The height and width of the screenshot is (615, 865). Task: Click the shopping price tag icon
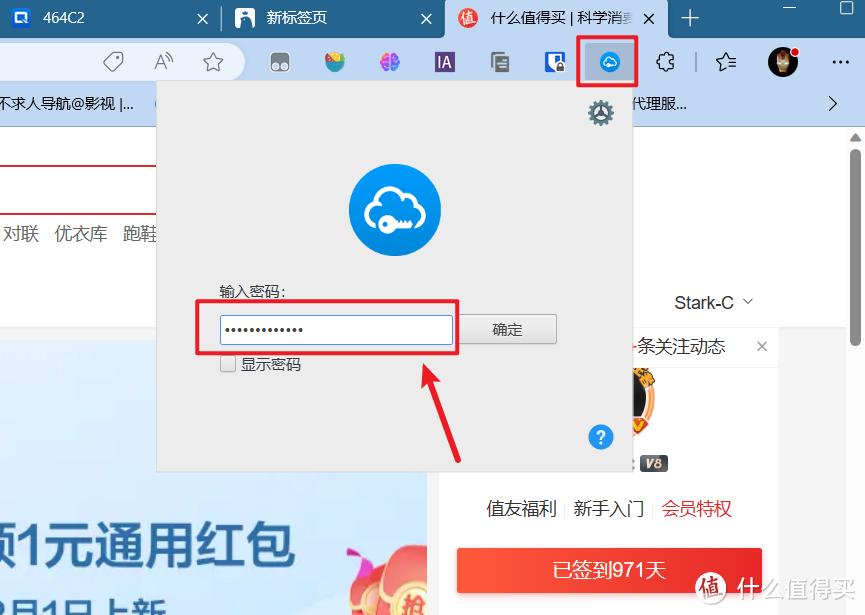(114, 62)
